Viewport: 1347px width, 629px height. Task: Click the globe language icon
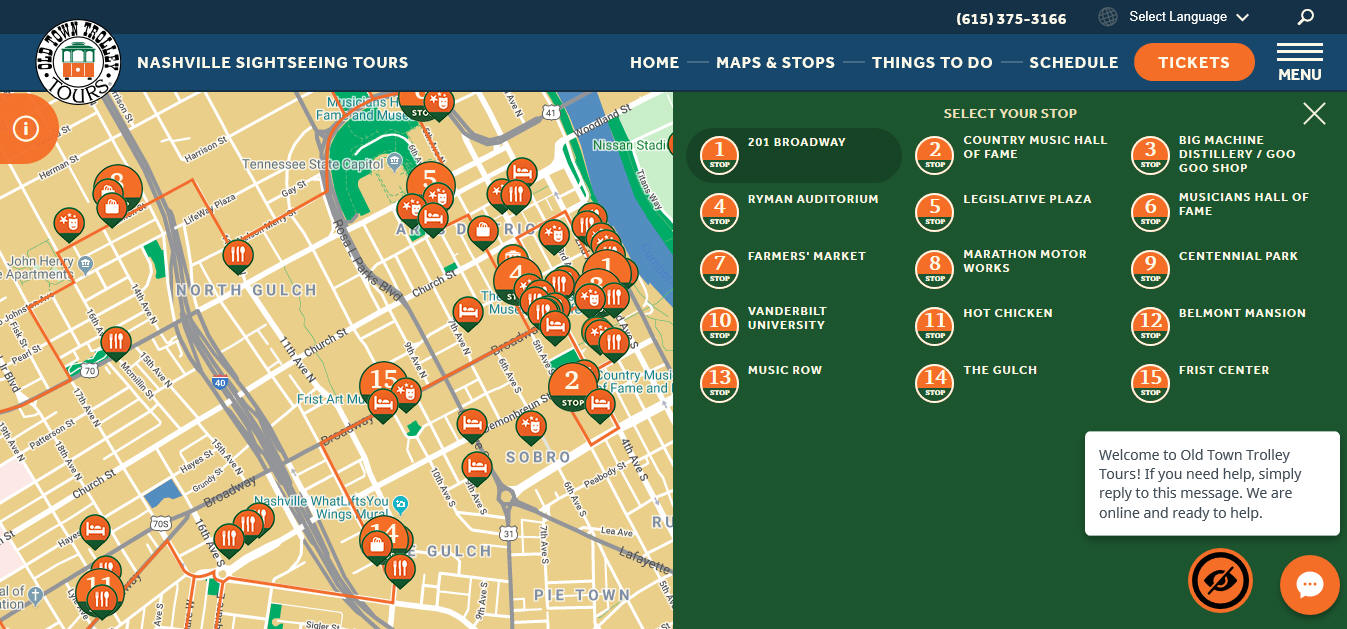coord(1107,17)
